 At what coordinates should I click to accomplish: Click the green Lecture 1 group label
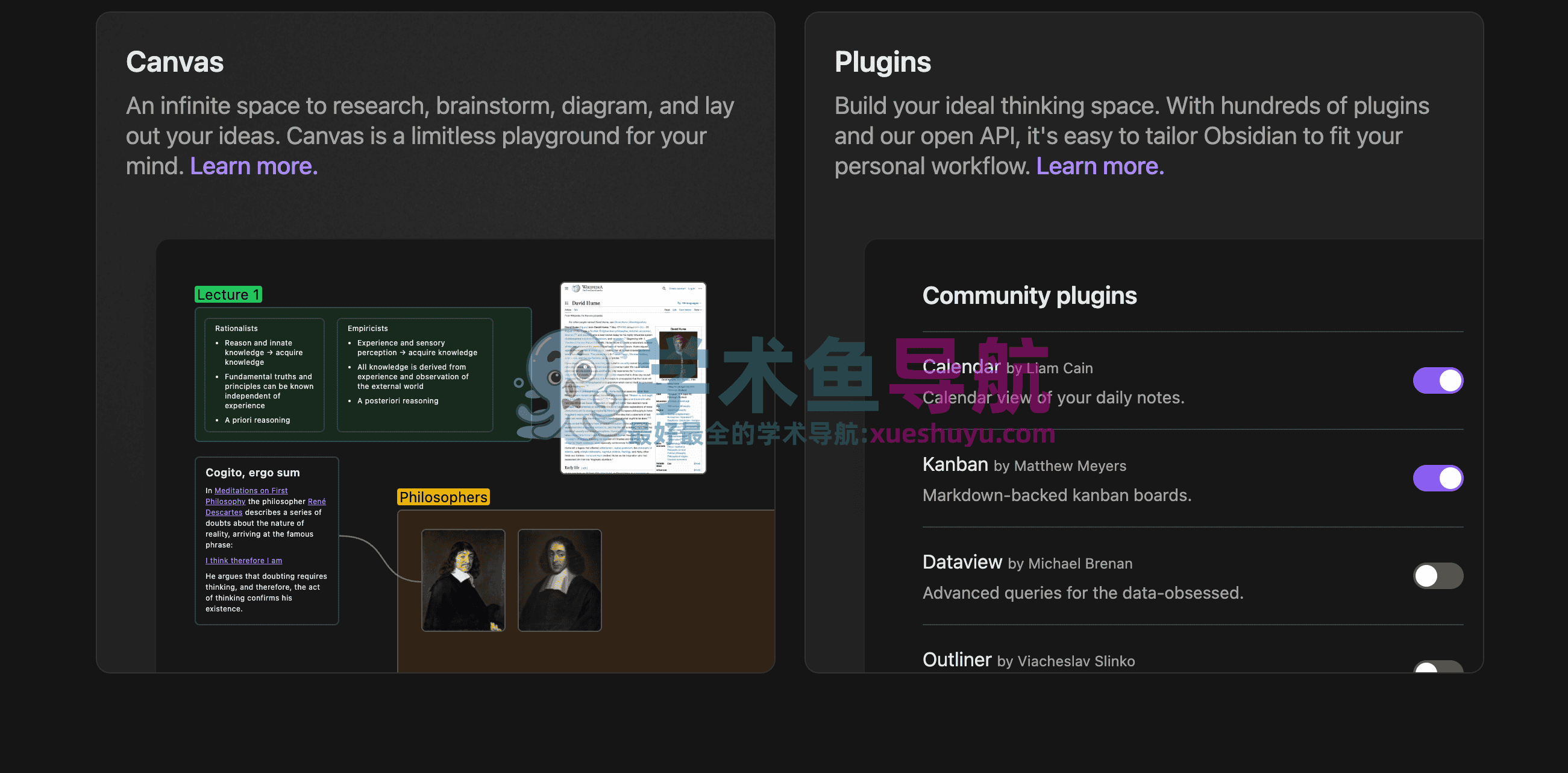click(x=228, y=295)
